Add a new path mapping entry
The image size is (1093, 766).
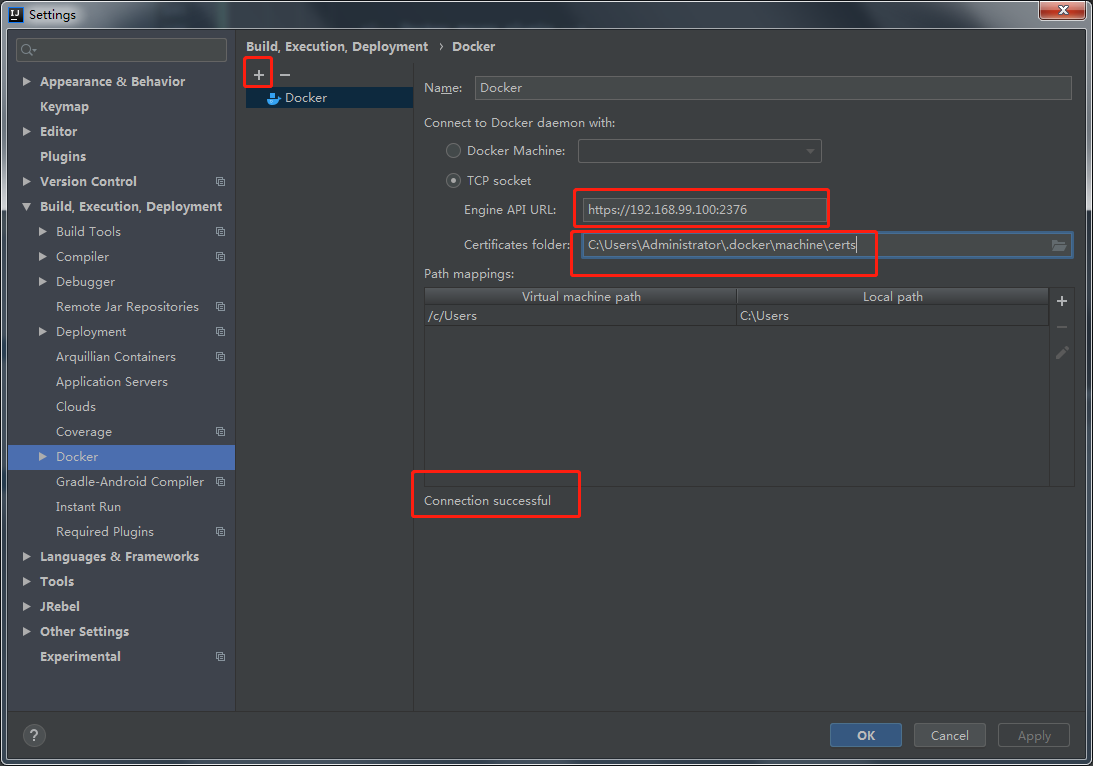click(x=1061, y=300)
